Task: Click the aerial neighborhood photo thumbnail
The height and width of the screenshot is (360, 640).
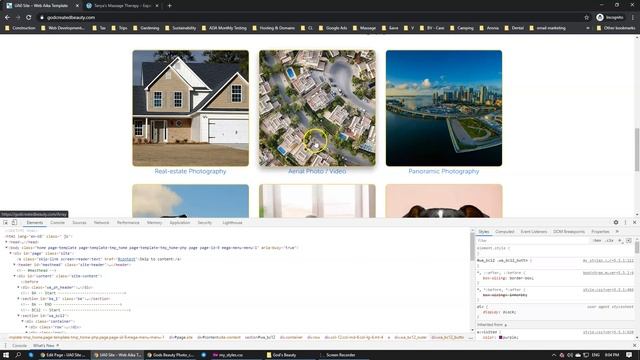Action: tap(317, 108)
